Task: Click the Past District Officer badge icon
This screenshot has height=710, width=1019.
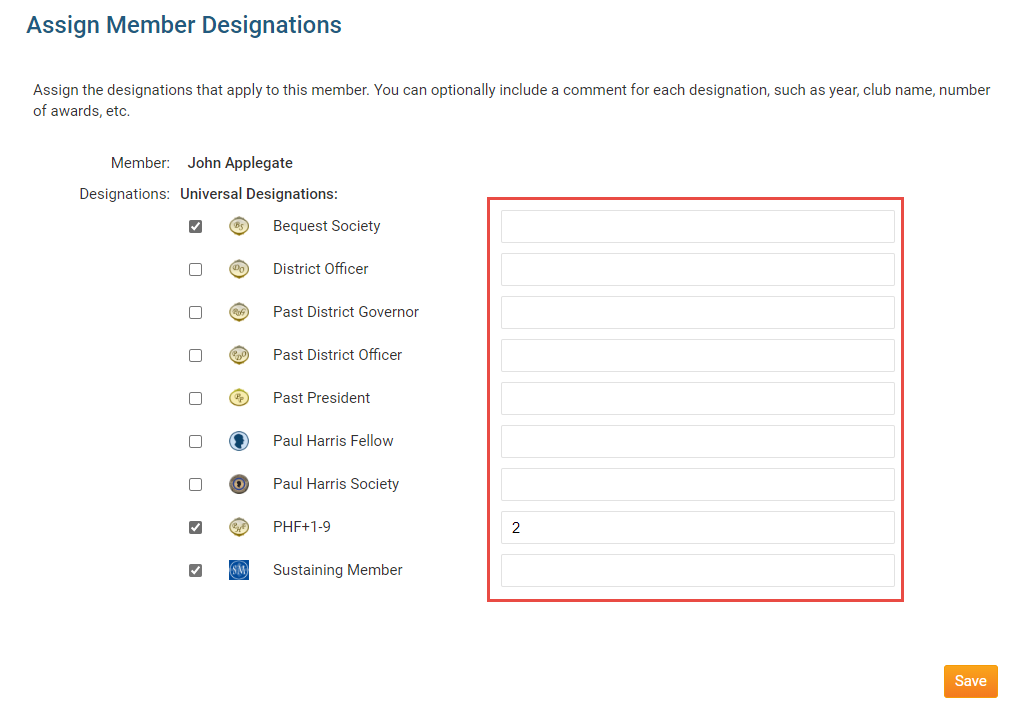Action: pos(238,355)
